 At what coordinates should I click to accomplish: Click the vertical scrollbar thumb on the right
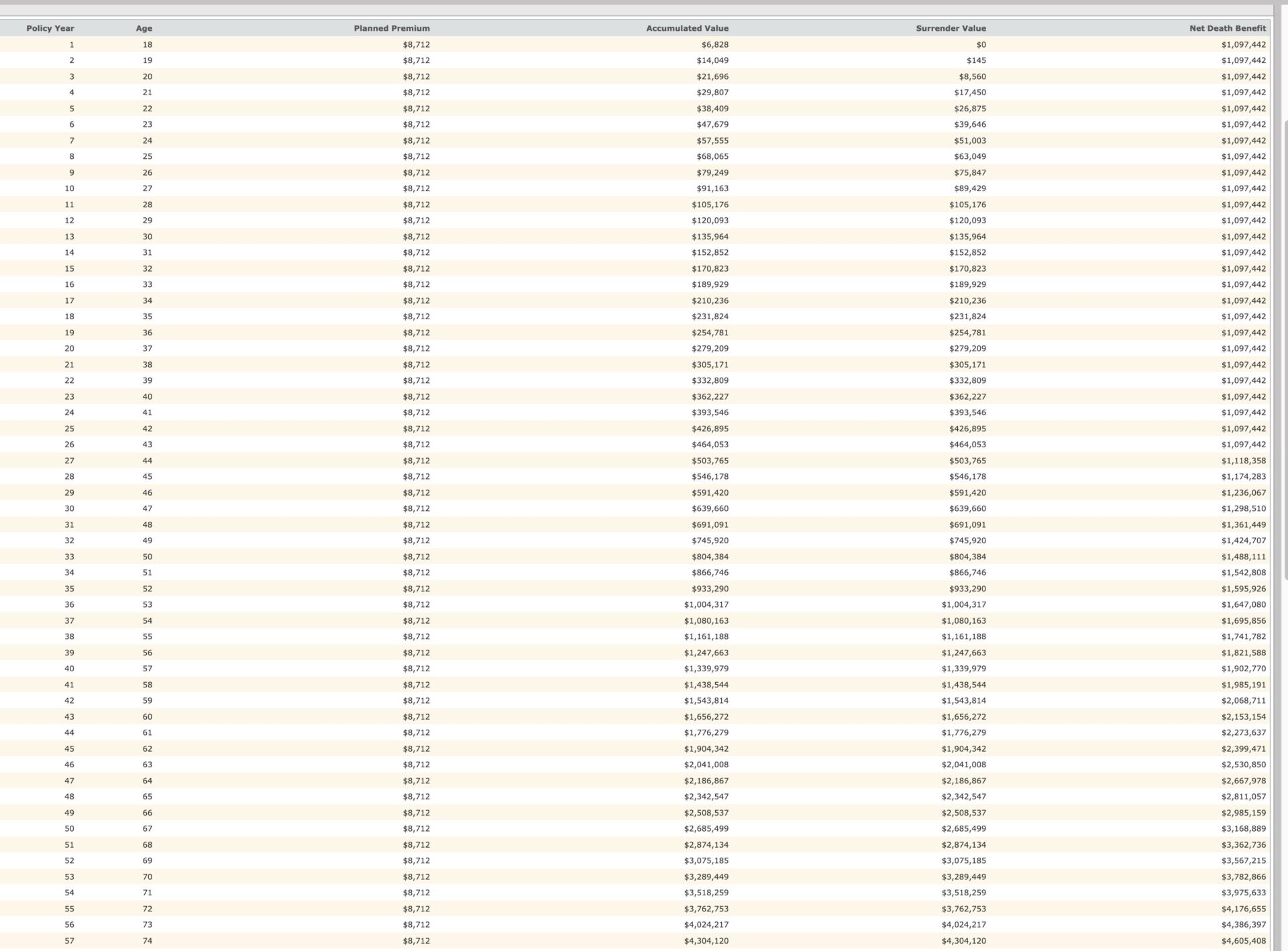[x=1285, y=349]
